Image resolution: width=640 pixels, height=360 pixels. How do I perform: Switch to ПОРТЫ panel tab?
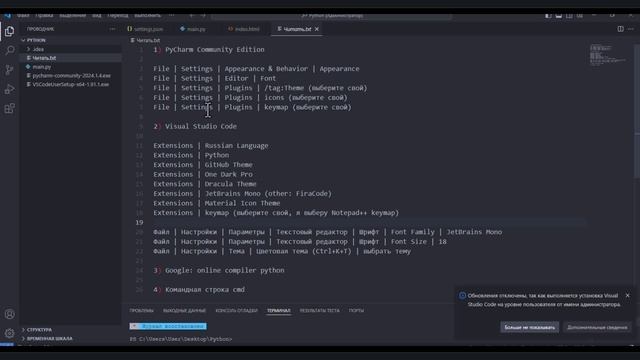356,311
